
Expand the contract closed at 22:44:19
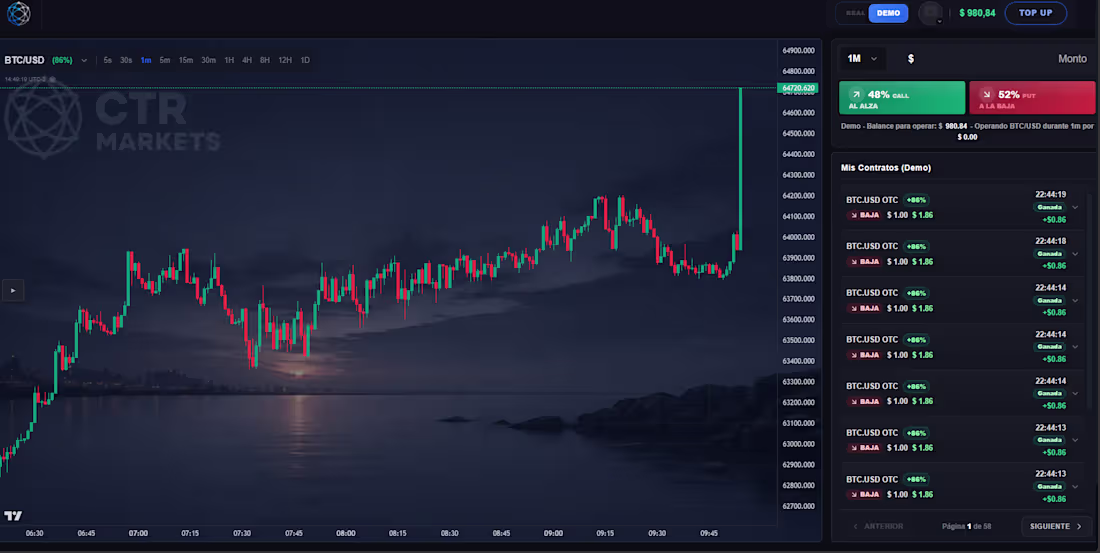pyautogui.click(x=1075, y=207)
